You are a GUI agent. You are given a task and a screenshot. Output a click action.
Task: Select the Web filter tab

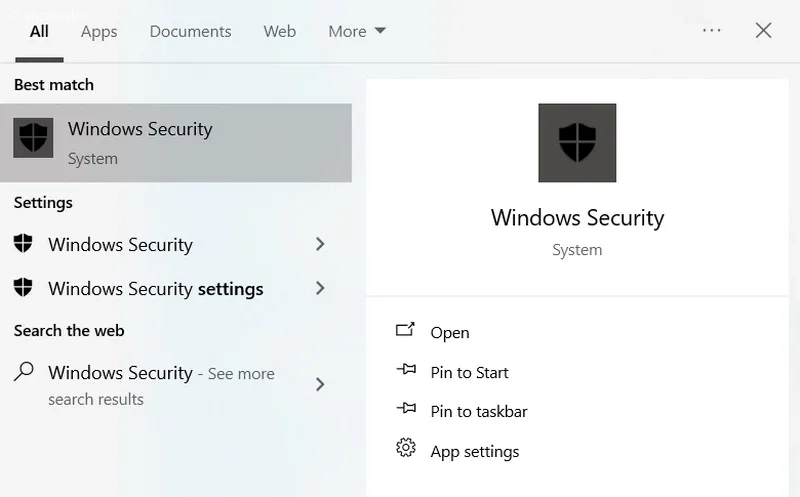point(280,31)
